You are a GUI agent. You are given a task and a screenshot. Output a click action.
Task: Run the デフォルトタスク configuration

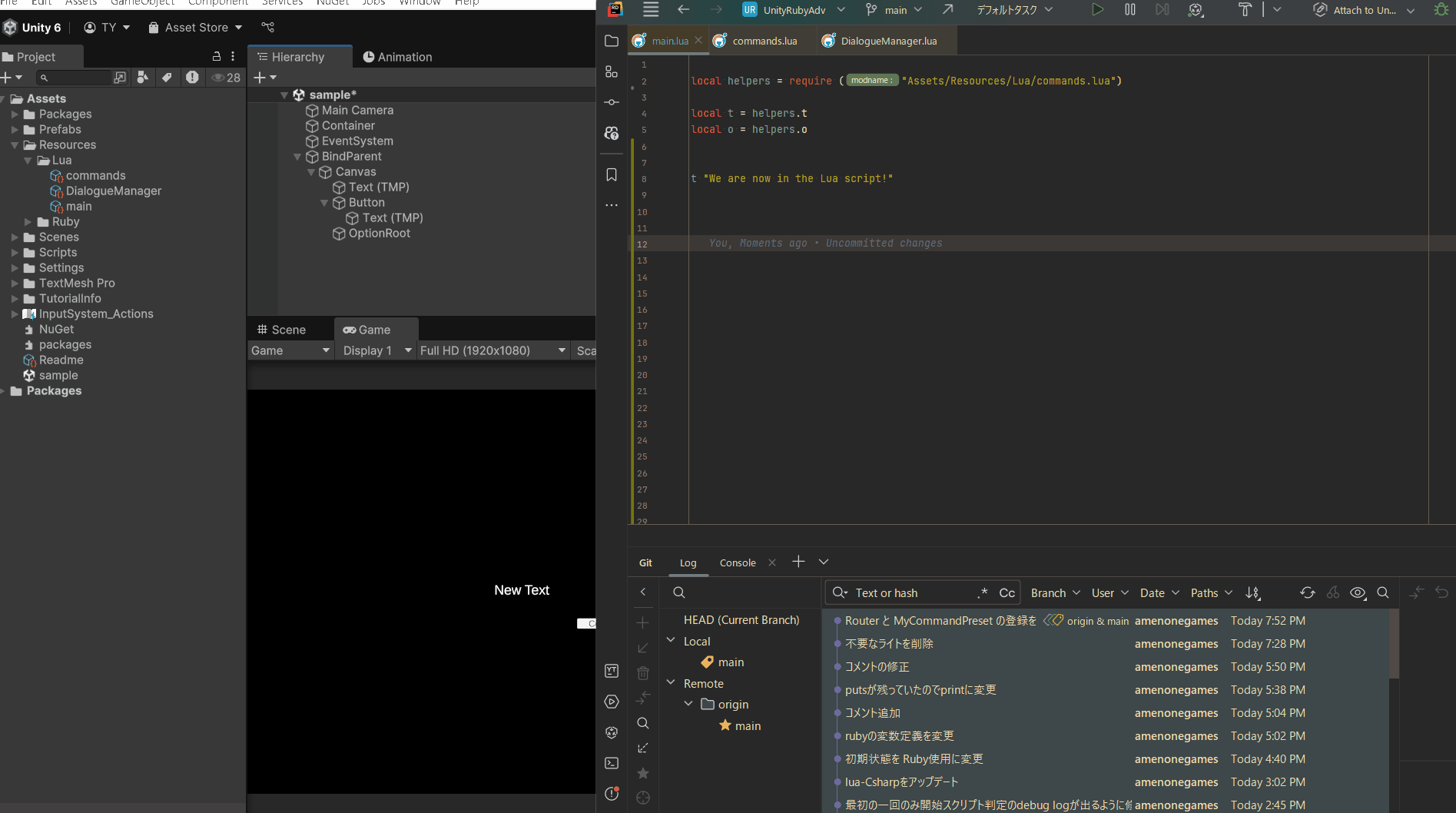1097,10
